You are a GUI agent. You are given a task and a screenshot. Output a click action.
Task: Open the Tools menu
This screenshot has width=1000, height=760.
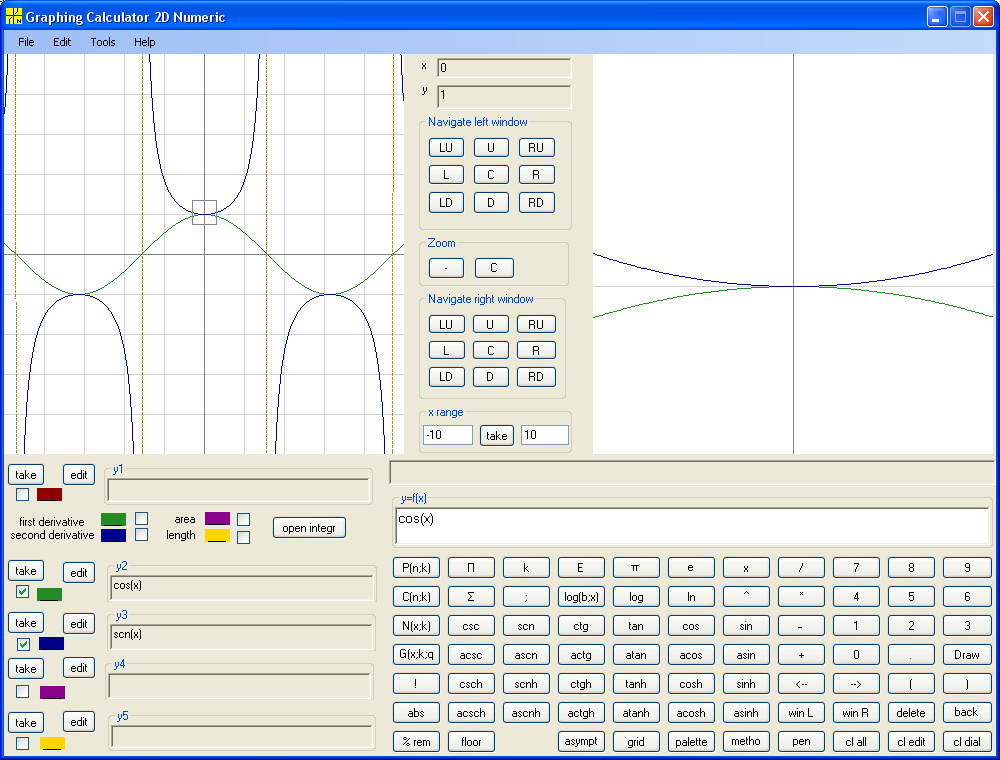[x=103, y=42]
